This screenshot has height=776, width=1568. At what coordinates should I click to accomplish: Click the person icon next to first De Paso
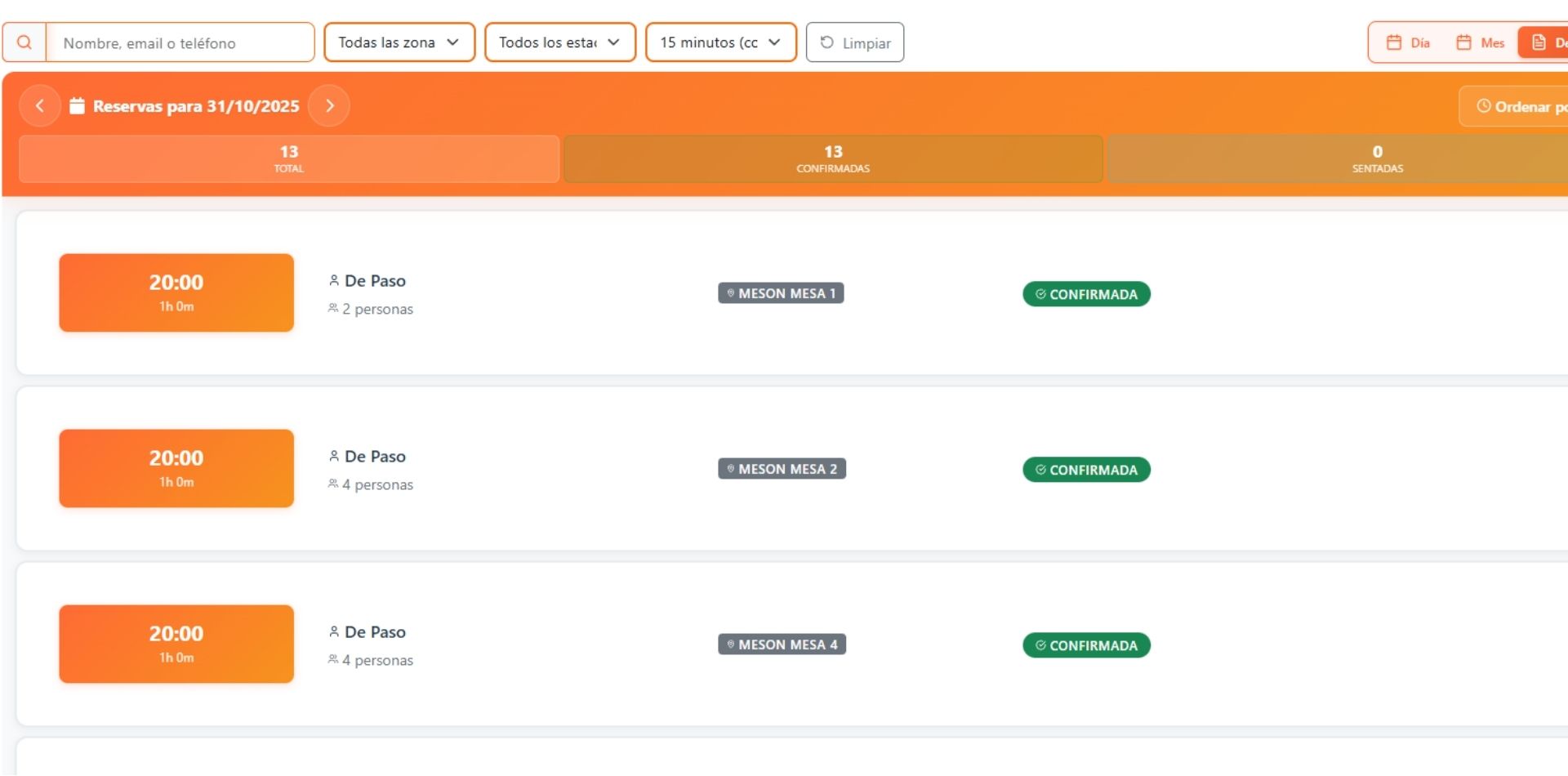pos(334,280)
